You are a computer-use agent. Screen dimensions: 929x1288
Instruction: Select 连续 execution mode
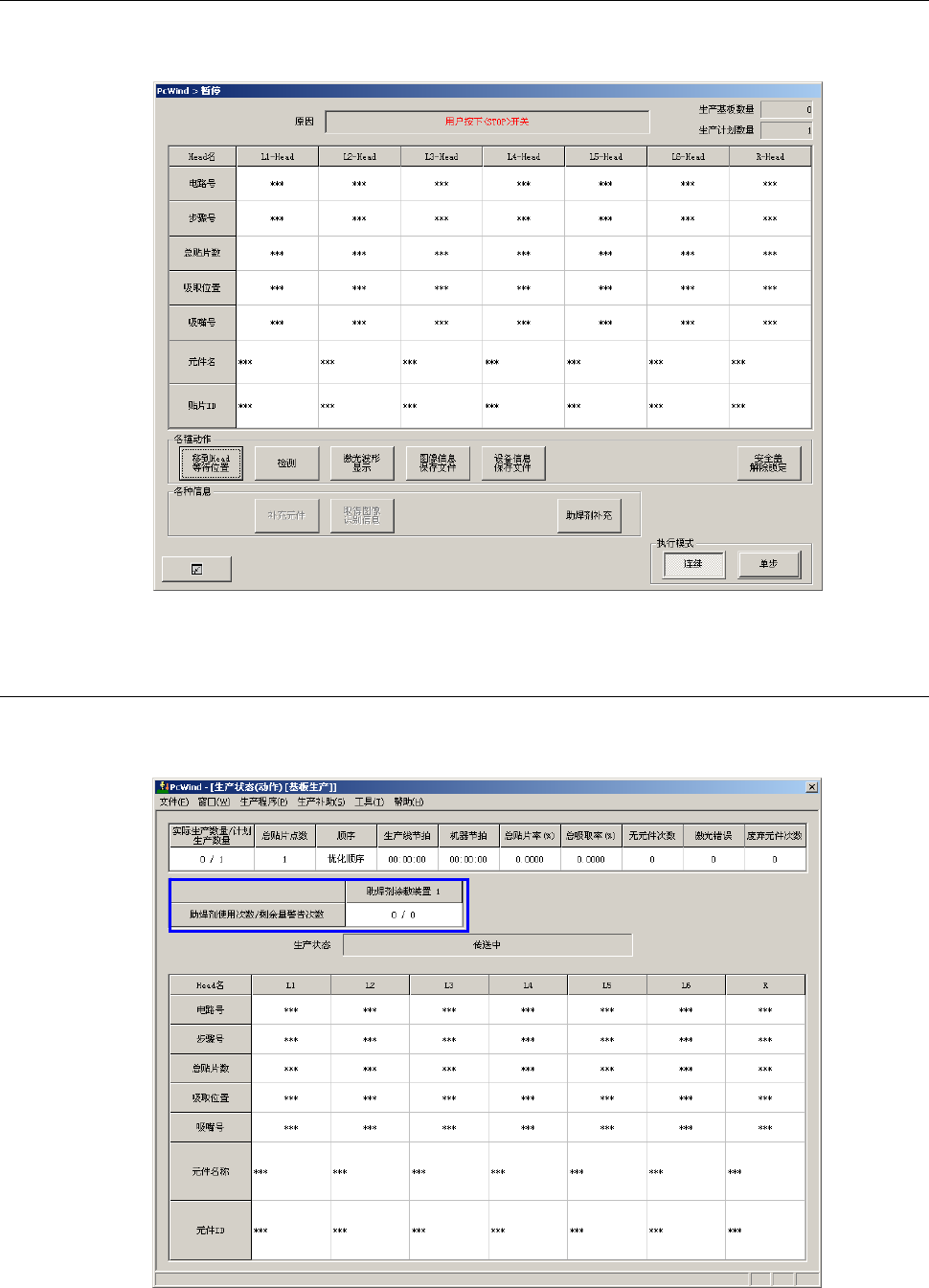693,564
